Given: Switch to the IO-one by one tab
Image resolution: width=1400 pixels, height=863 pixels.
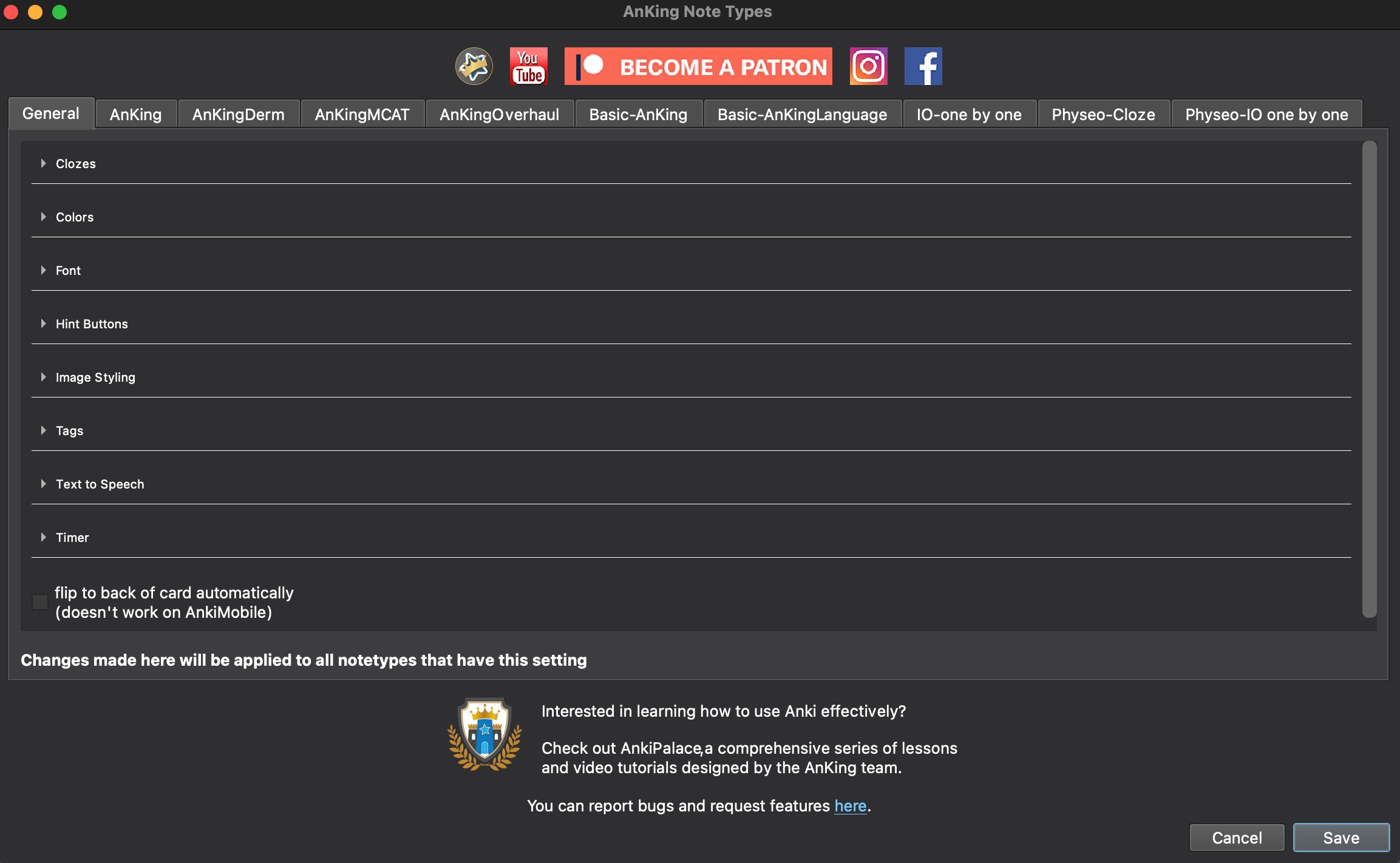Looking at the screenshot, I should 969,114.
